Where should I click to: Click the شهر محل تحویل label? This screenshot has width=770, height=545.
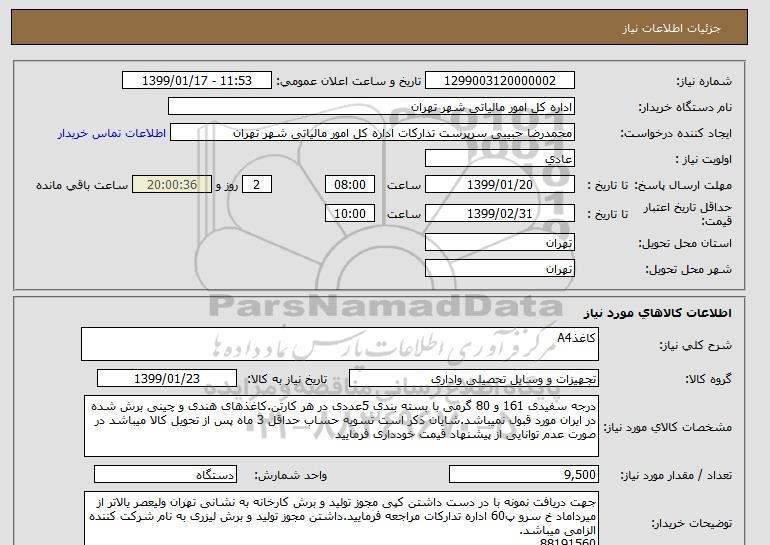(x=688, y=270)
